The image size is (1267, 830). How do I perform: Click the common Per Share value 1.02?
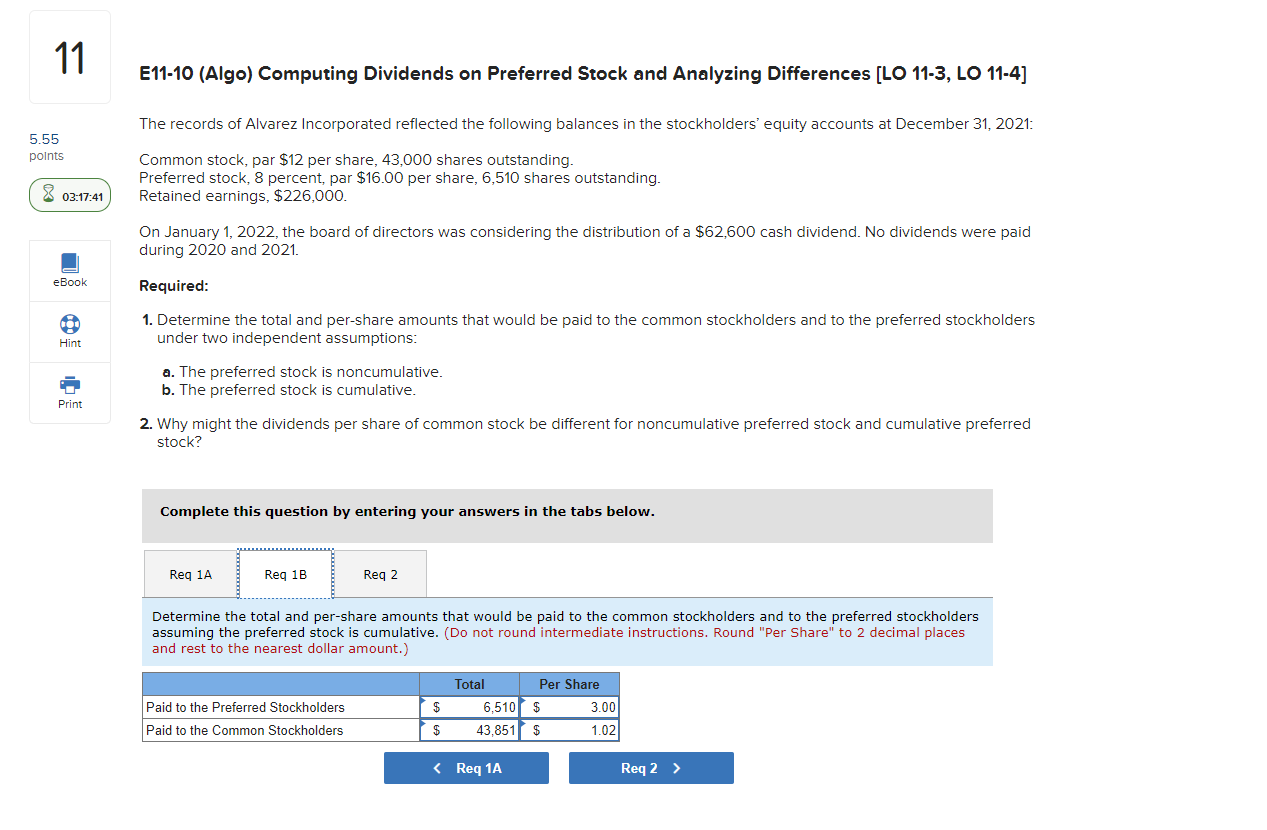point(569,730)
